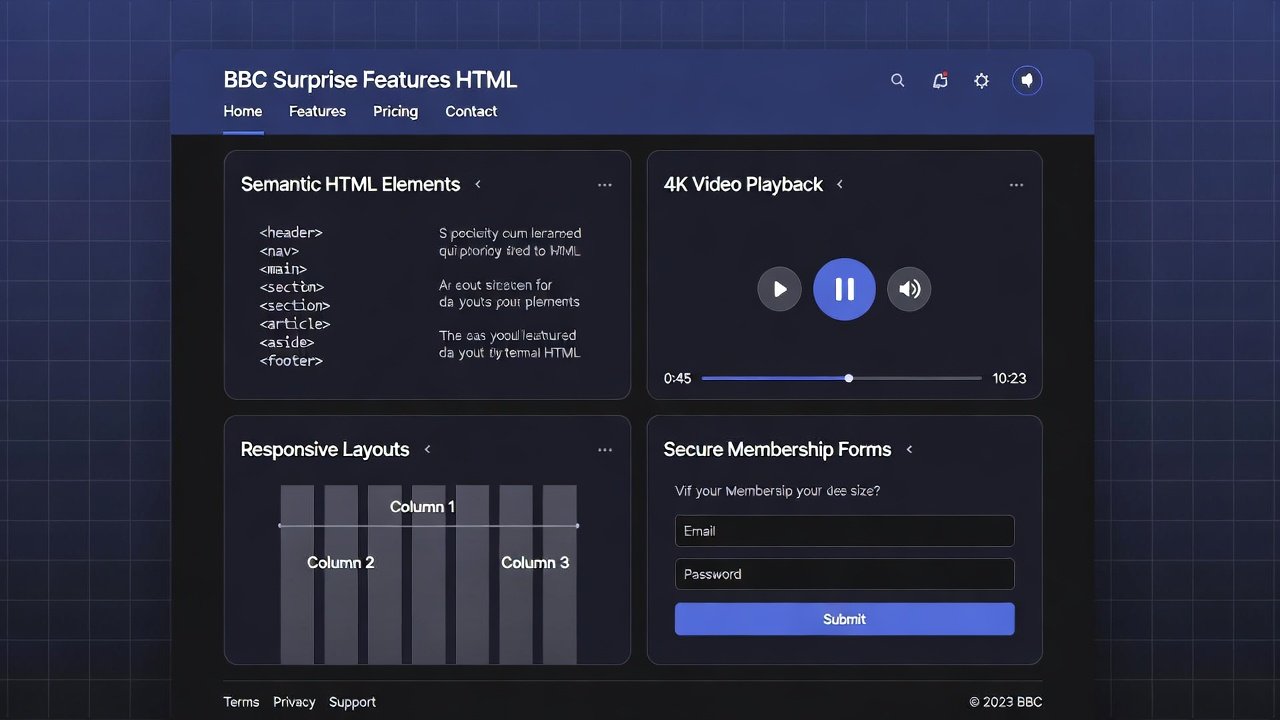Open the Contact tab
Screen dimensions: 1280x720
(x=471, y=111)
